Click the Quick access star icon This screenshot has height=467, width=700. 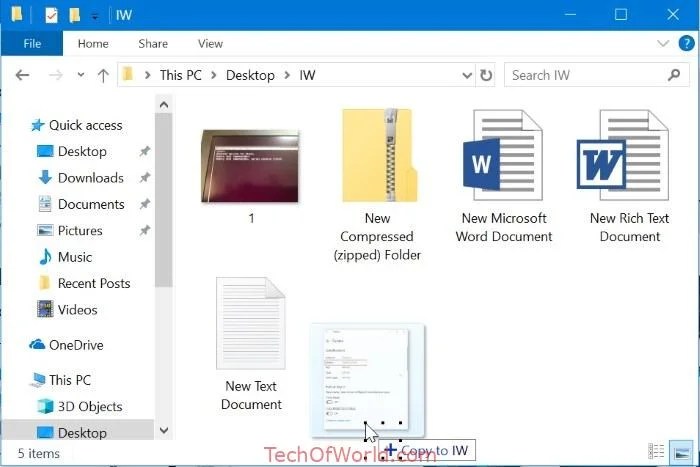[38, 125]
